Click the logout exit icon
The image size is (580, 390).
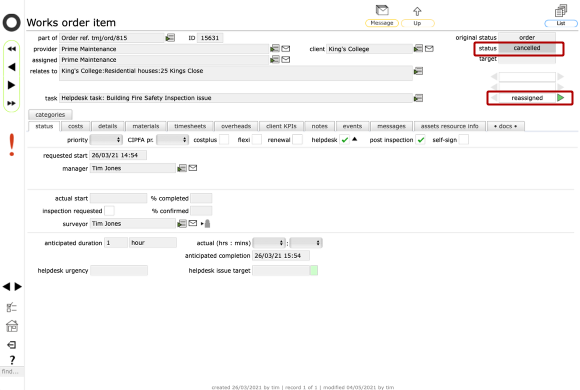[x=11, y=345]
